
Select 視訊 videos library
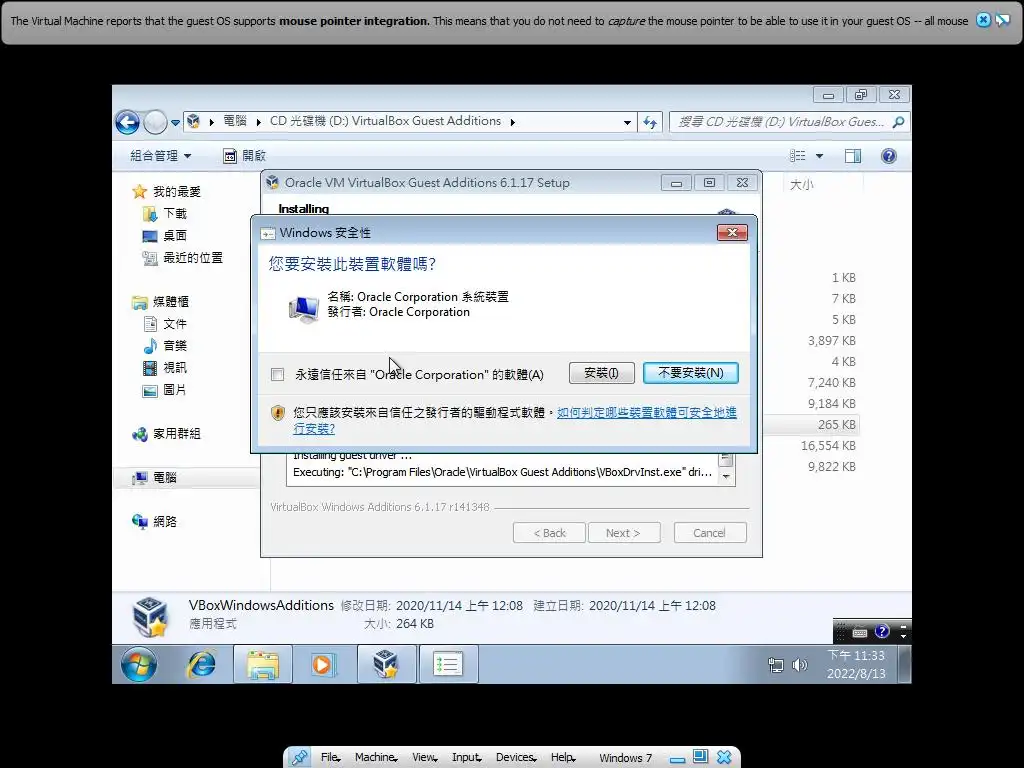click(165, 368)
